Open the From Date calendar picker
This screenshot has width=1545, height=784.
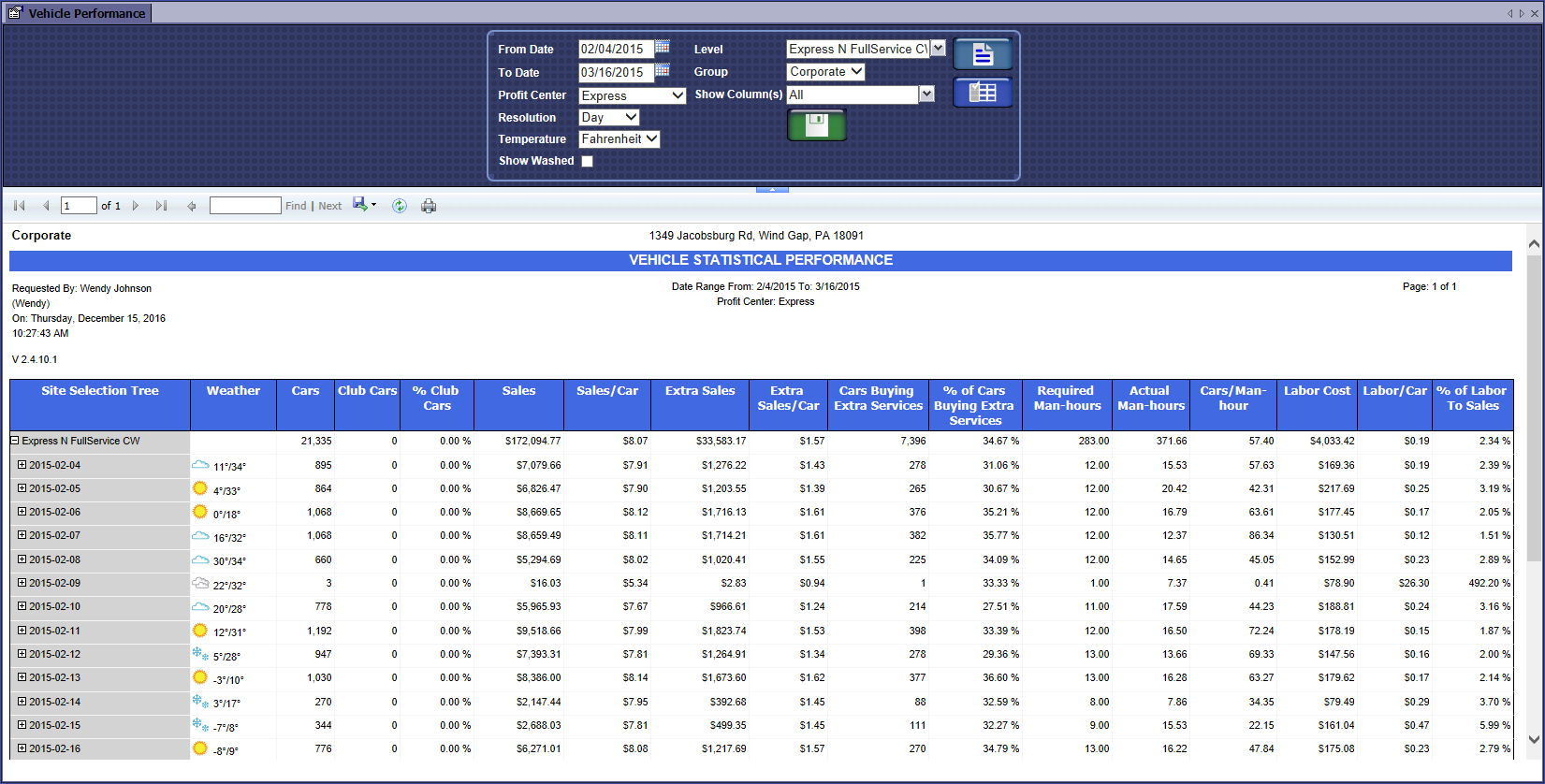pyautogui.click(x=663, y=47)
